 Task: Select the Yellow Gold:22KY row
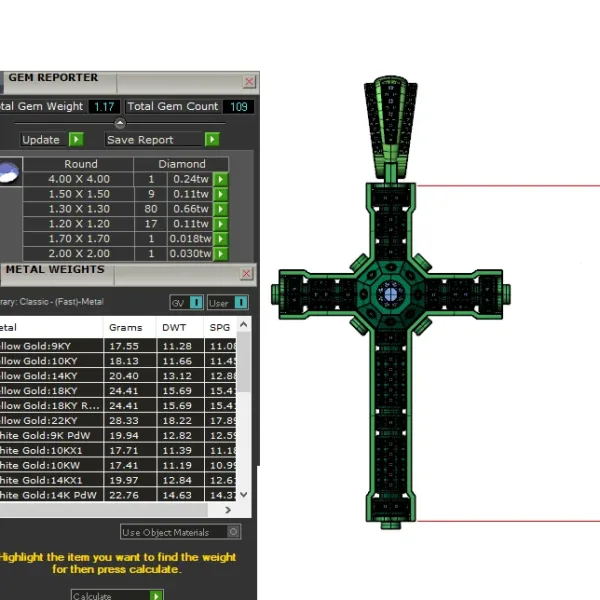click(118, 421)
